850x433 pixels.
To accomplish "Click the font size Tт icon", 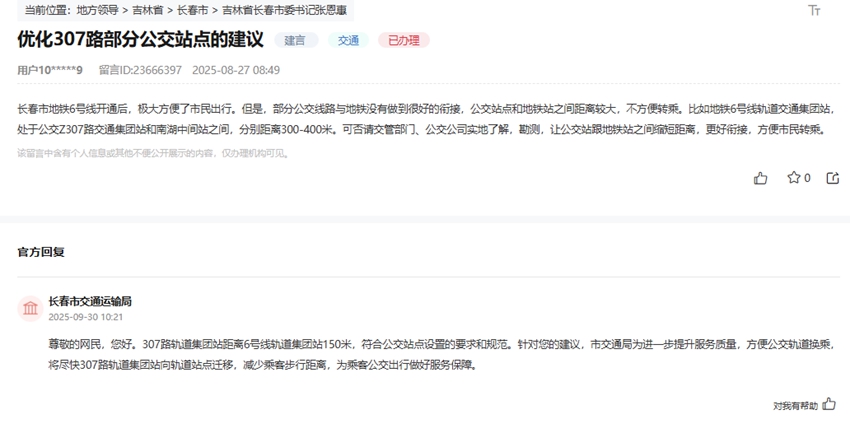I will (x=814, y=11).
